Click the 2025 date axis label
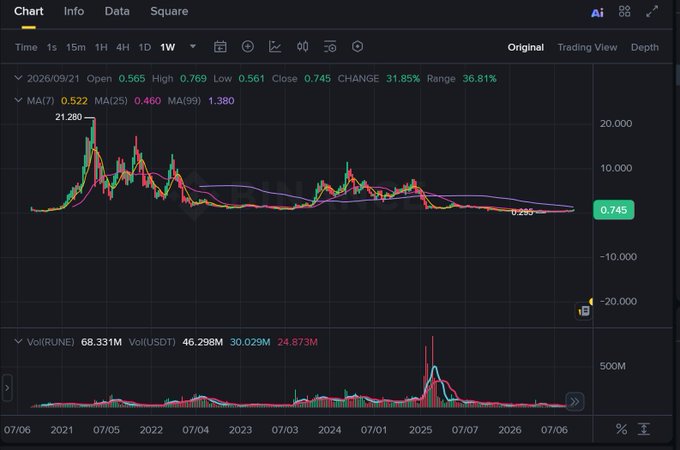Image resolution: width=680 pixels, height=450 pixels. point(420,430)
